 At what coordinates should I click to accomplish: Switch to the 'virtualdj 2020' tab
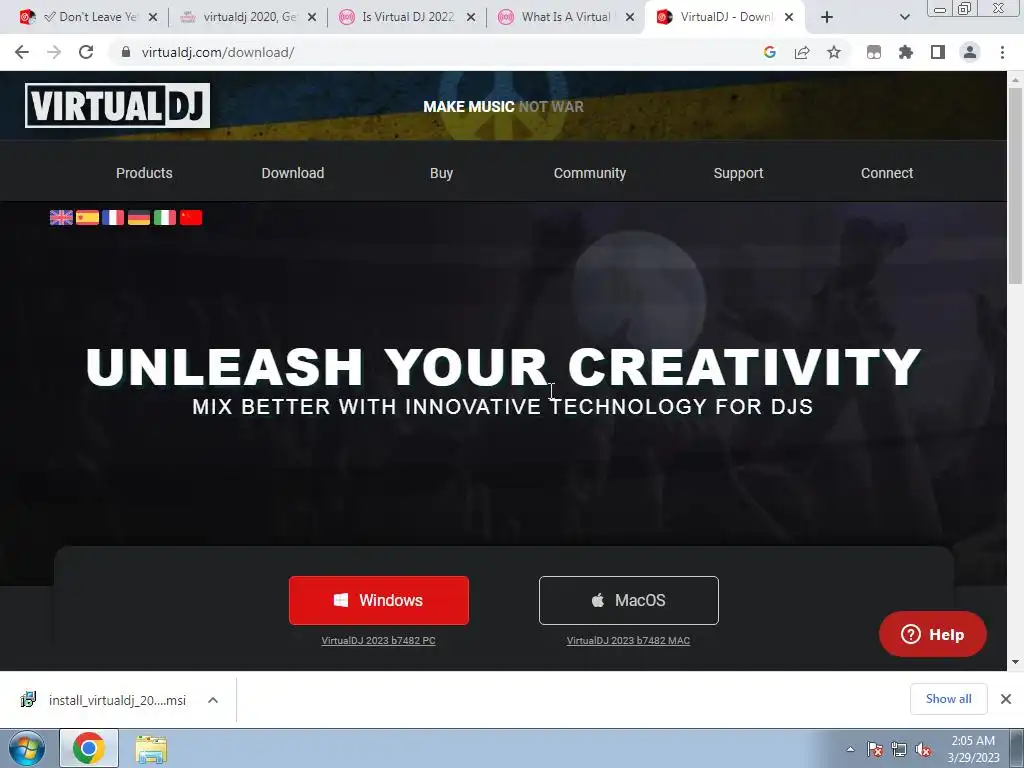tap(247, 17)
